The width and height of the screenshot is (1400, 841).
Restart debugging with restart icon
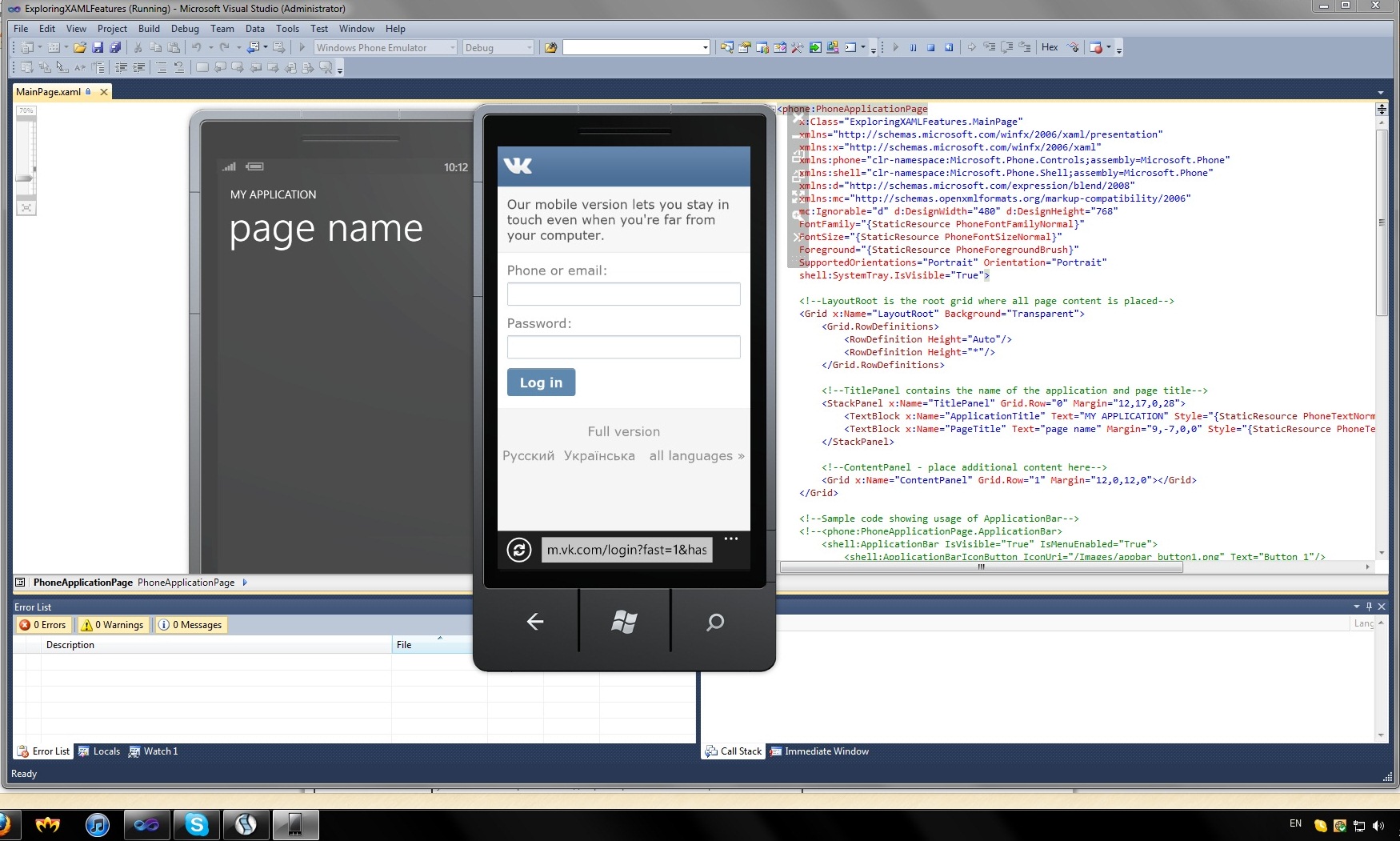pyautogui.click(x=949, y=48)
